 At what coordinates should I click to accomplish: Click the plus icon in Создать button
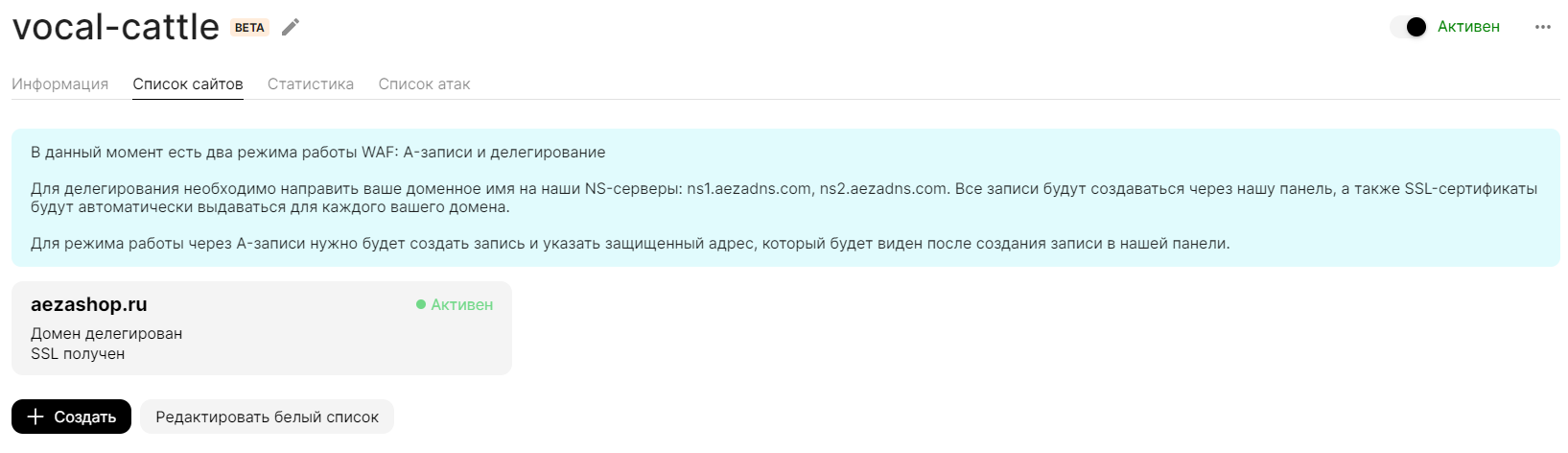pyautogui.click(x=35, y=417)
